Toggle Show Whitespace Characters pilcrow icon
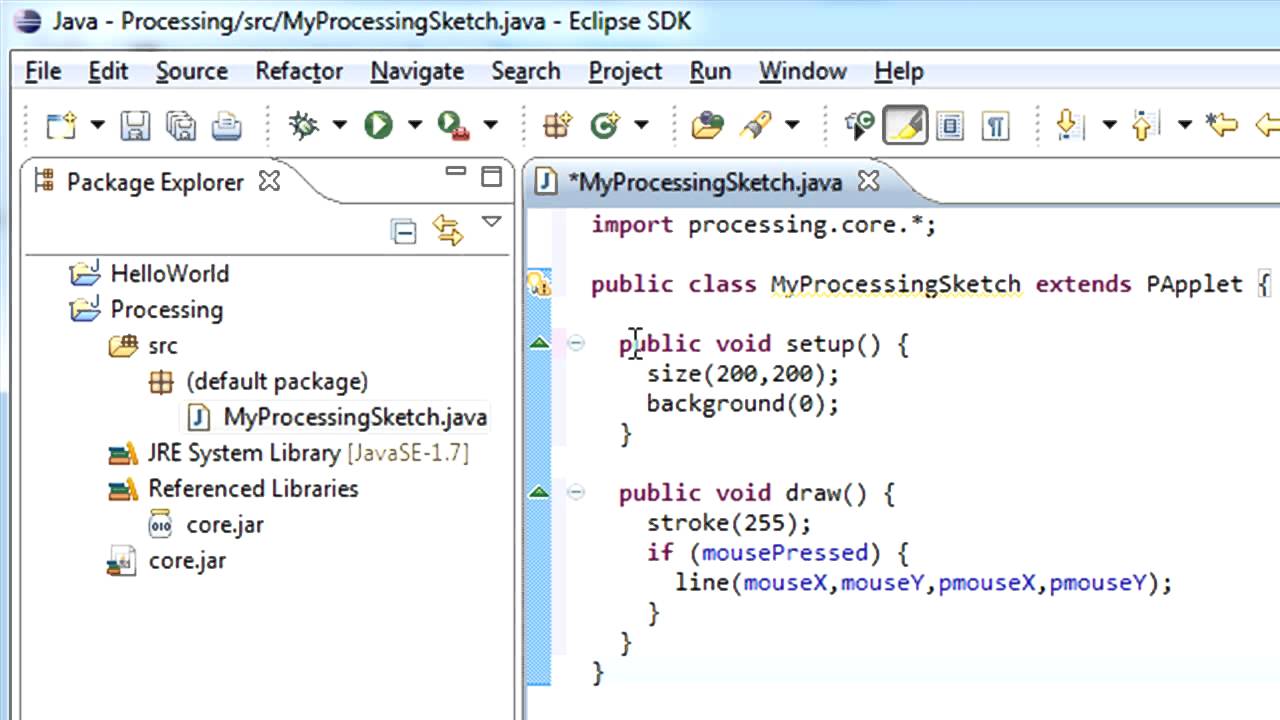The height and width of the screenshot is (720, 1280). click(x=995, y=125)
